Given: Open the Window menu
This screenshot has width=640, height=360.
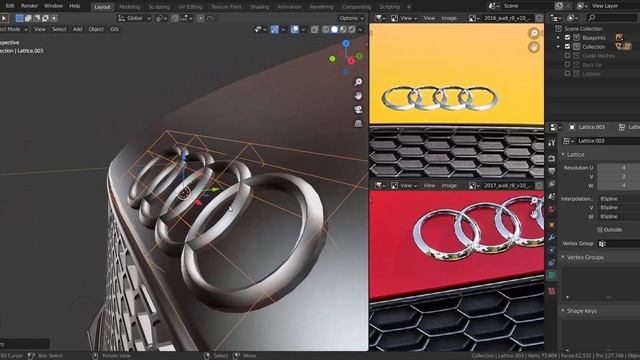Looking at the screenshot, I should pos(53,6).
